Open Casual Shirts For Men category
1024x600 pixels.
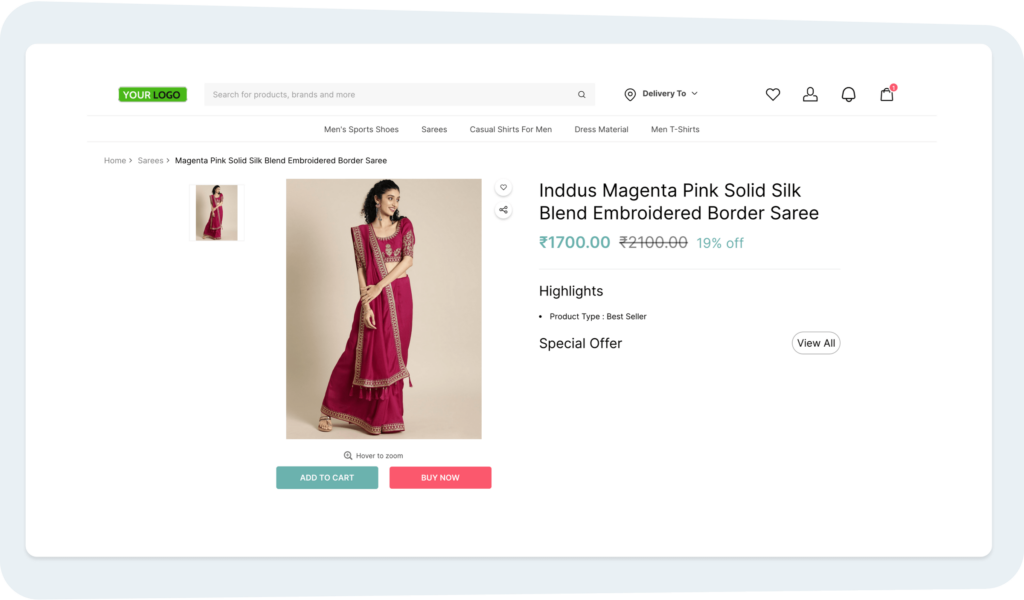(511, 129)
